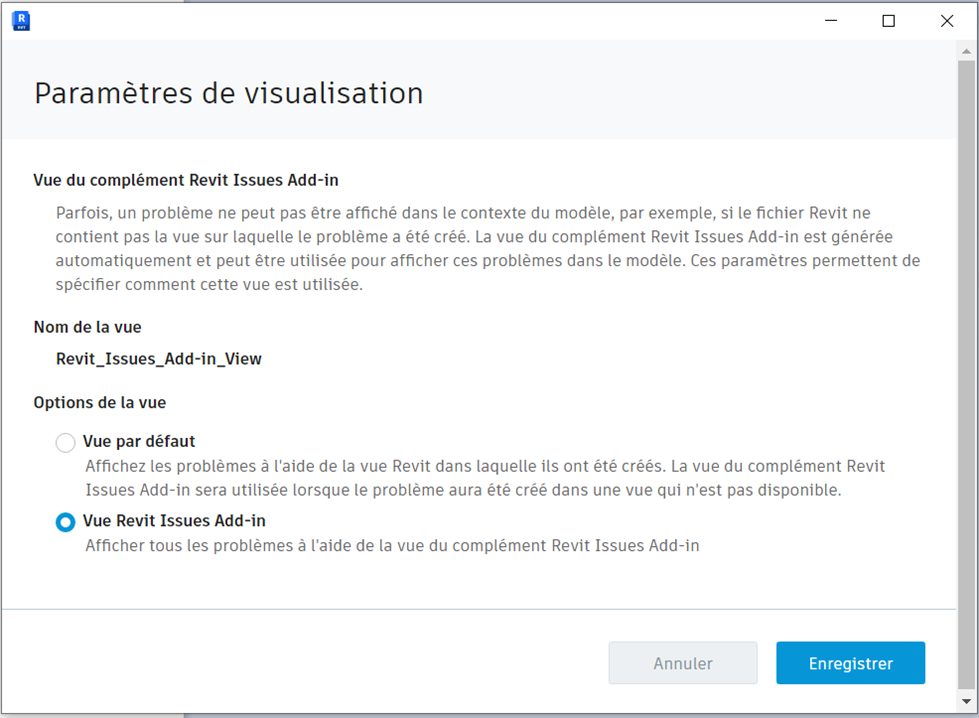The width and height of the screenshot is (979, 718).
Task: Click the "Nom de la vue" label
Action: [87, 327]
